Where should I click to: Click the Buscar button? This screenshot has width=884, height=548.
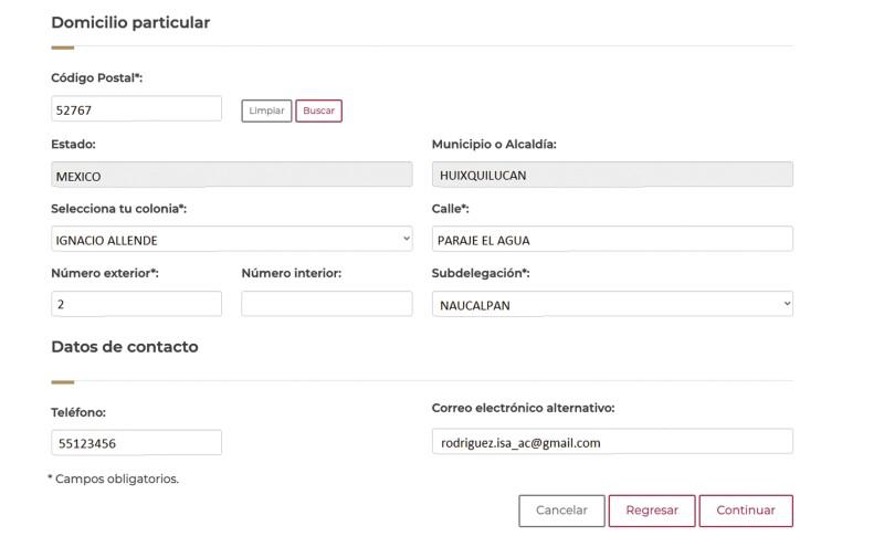[x=319, y=111]
